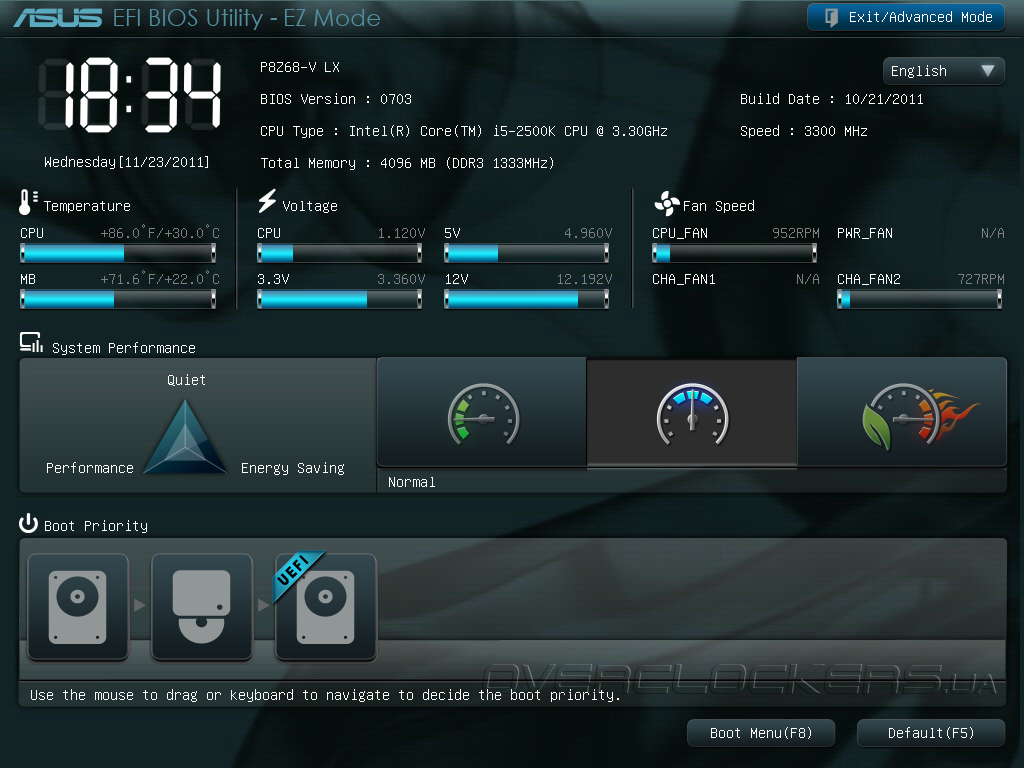
Task: Click the +86.0°F/+30.0°C CPU reading
Action: [160, 233]
